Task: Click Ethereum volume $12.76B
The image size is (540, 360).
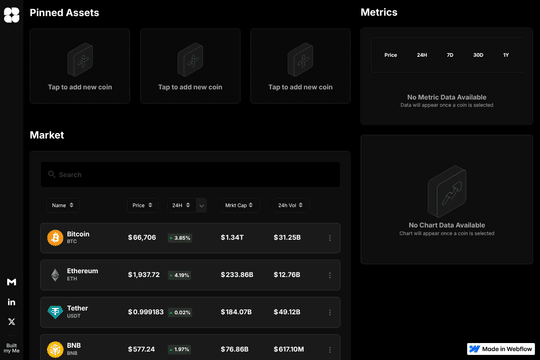Action: click(287, 275)
